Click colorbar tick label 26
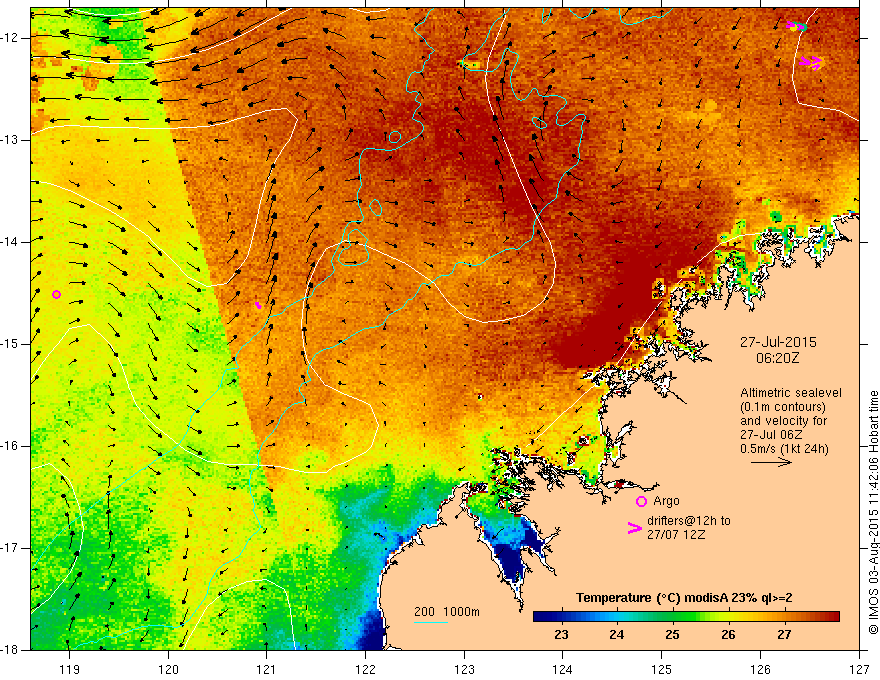The width and height of the screenshot is (880, 680). [728, 635]
